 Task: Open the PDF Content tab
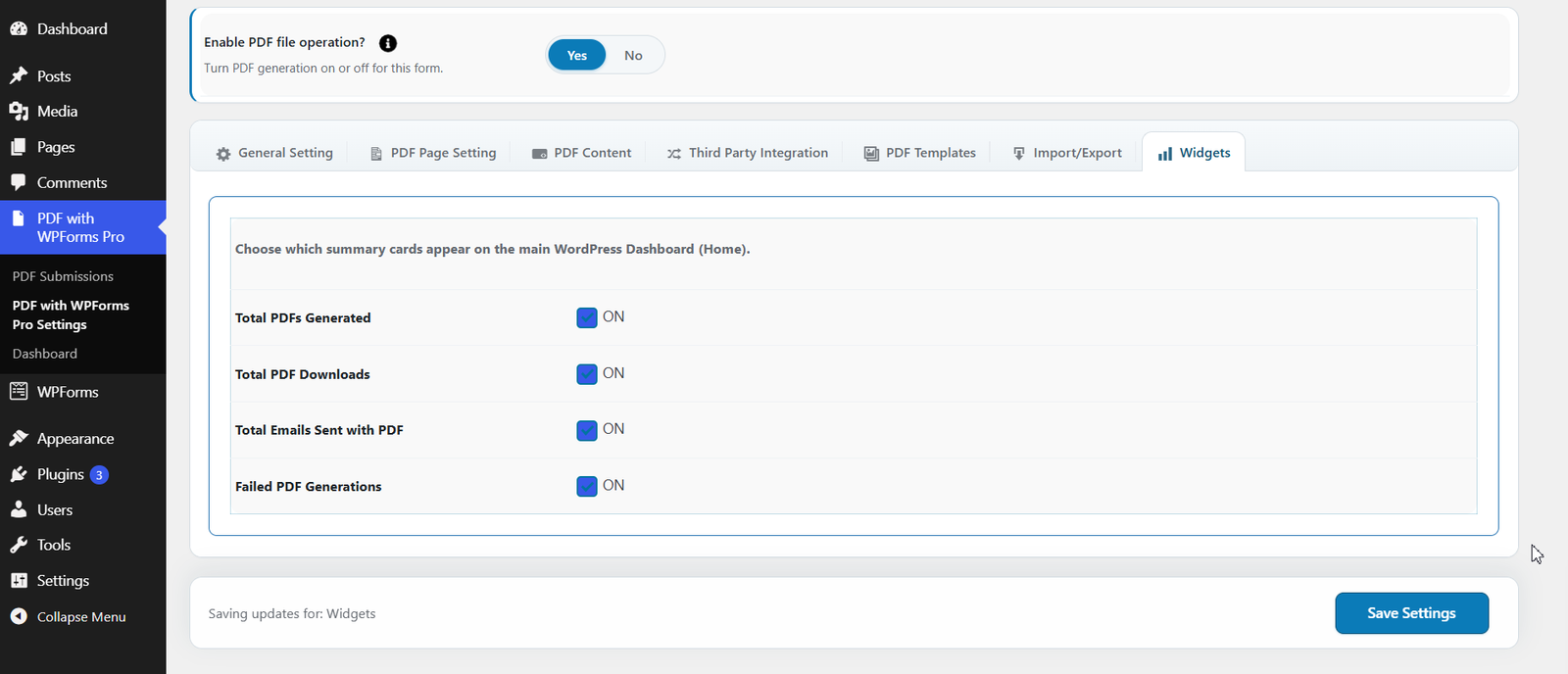coord(582,153)
